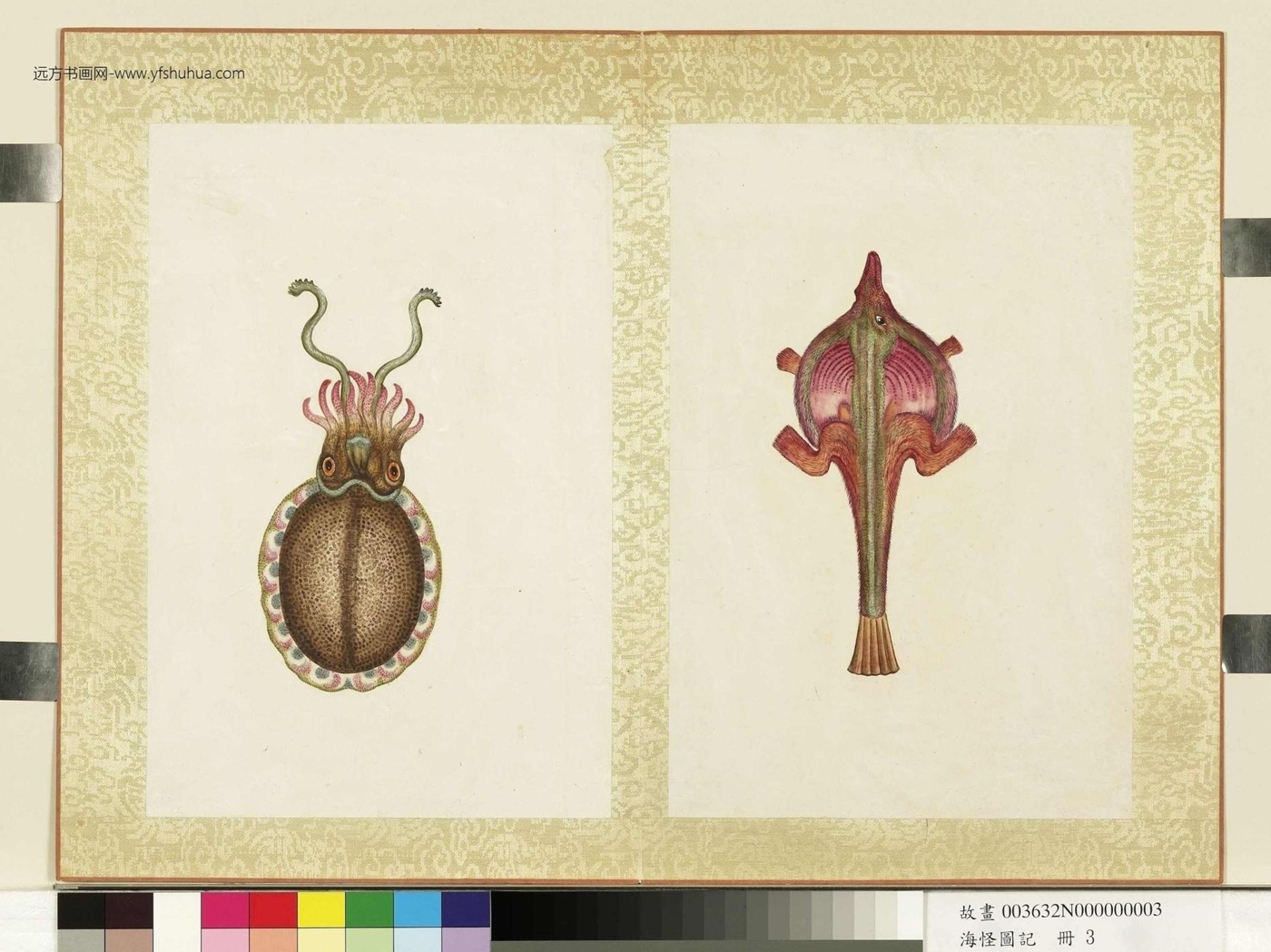Select the dark blue color chart swatch
Viewport: 1271px width, 952px height.
pyautogui.click(x=466, y=910)
